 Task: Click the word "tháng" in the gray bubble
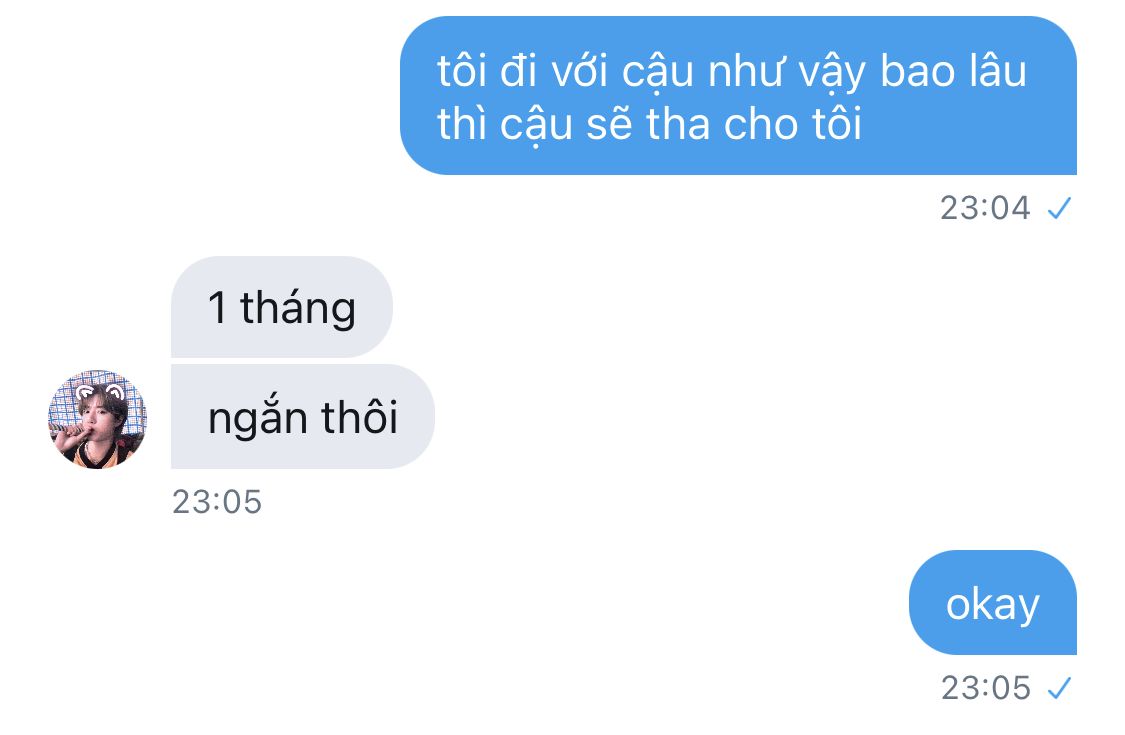298,309
